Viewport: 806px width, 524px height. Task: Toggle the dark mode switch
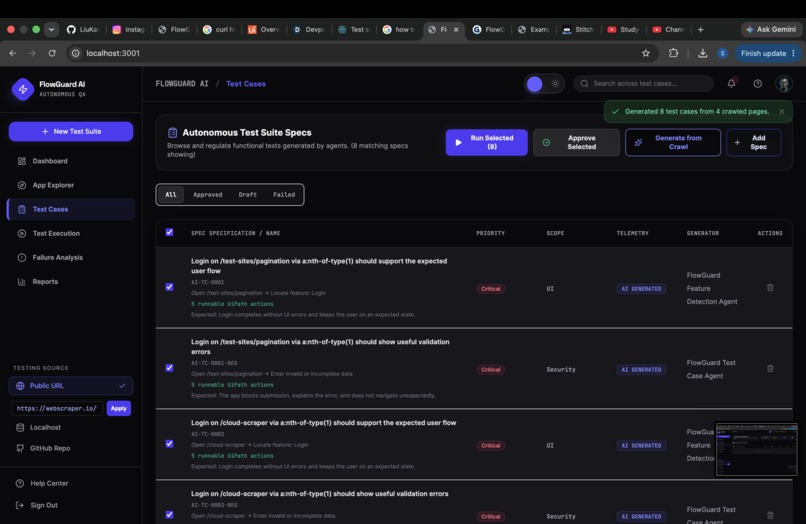544,84
